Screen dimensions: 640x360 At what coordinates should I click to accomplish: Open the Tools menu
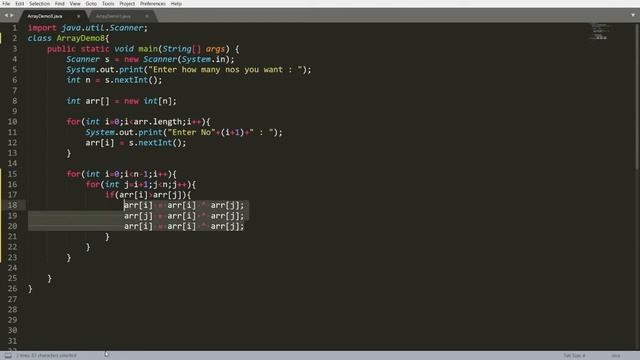[108, 4]
